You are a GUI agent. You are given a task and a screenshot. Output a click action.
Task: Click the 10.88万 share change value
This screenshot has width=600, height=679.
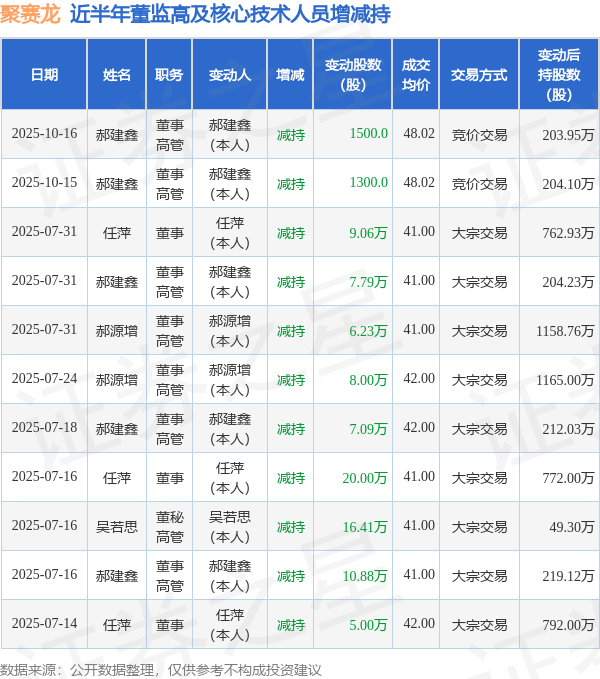pos(365,576)
